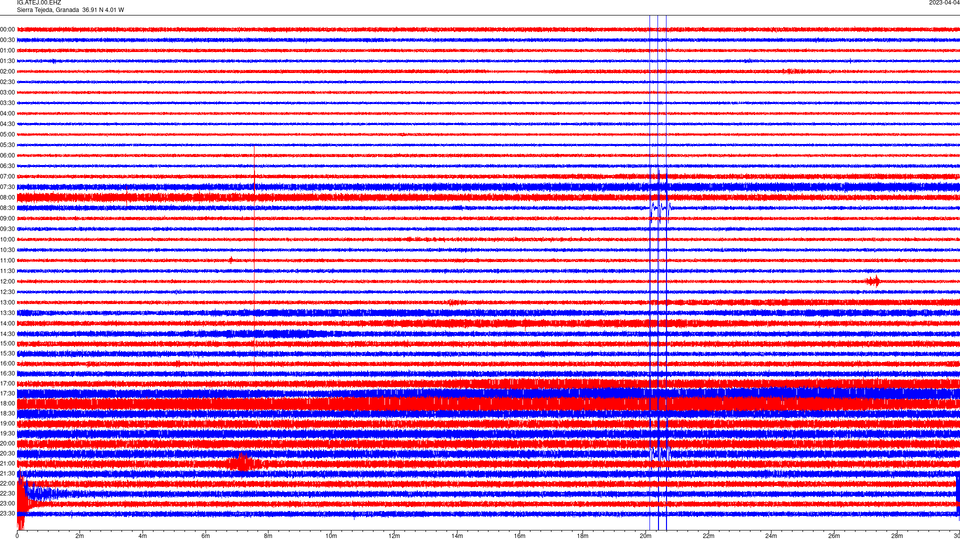Screen dimensions: 960x540
Task: Select the 07:00 trace time label
Action: tap(7, 176)
